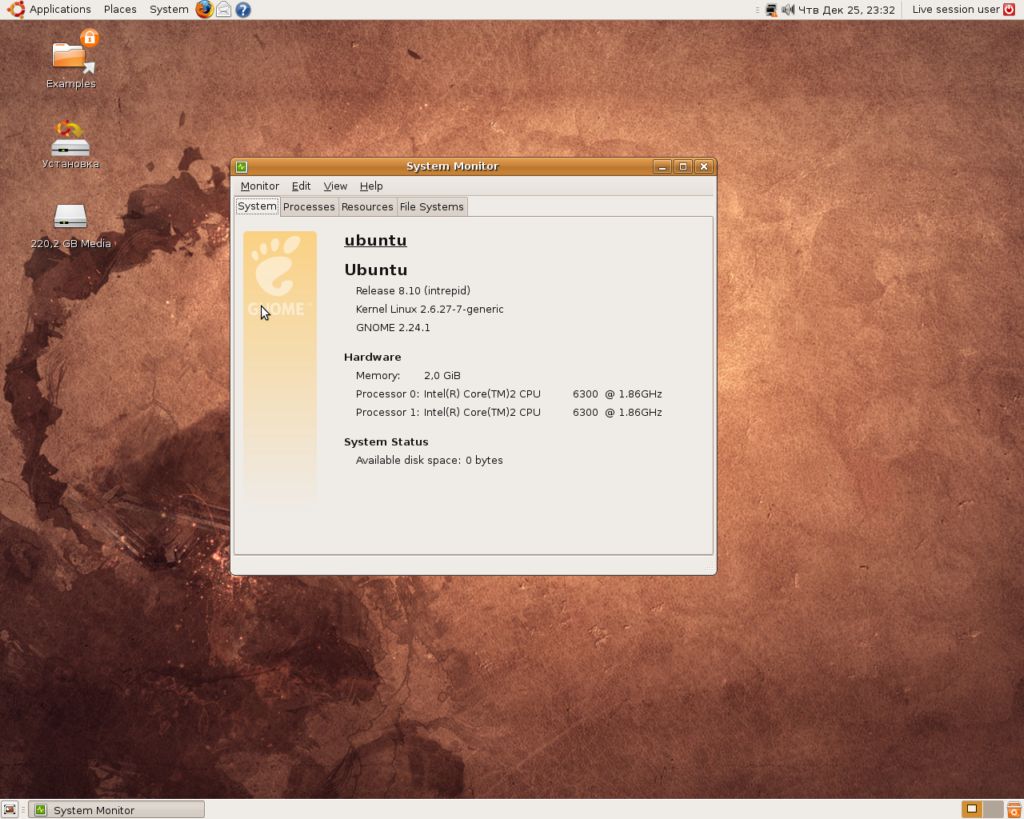Open Firefox from the top panel
Screen dimensions: 1024x819
(204, 9)
